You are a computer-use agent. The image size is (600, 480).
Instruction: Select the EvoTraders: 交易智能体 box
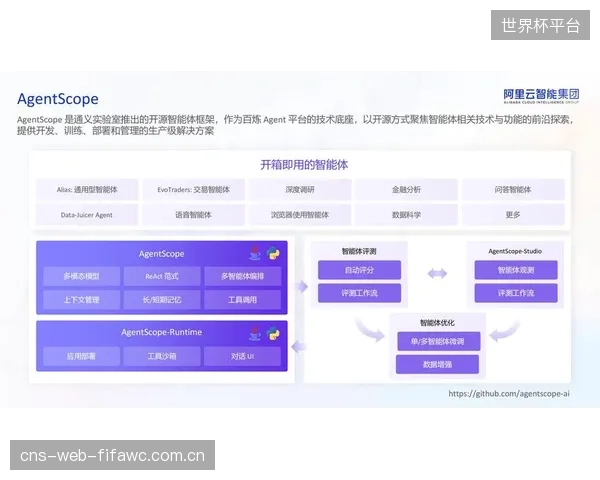pos(194,189)
